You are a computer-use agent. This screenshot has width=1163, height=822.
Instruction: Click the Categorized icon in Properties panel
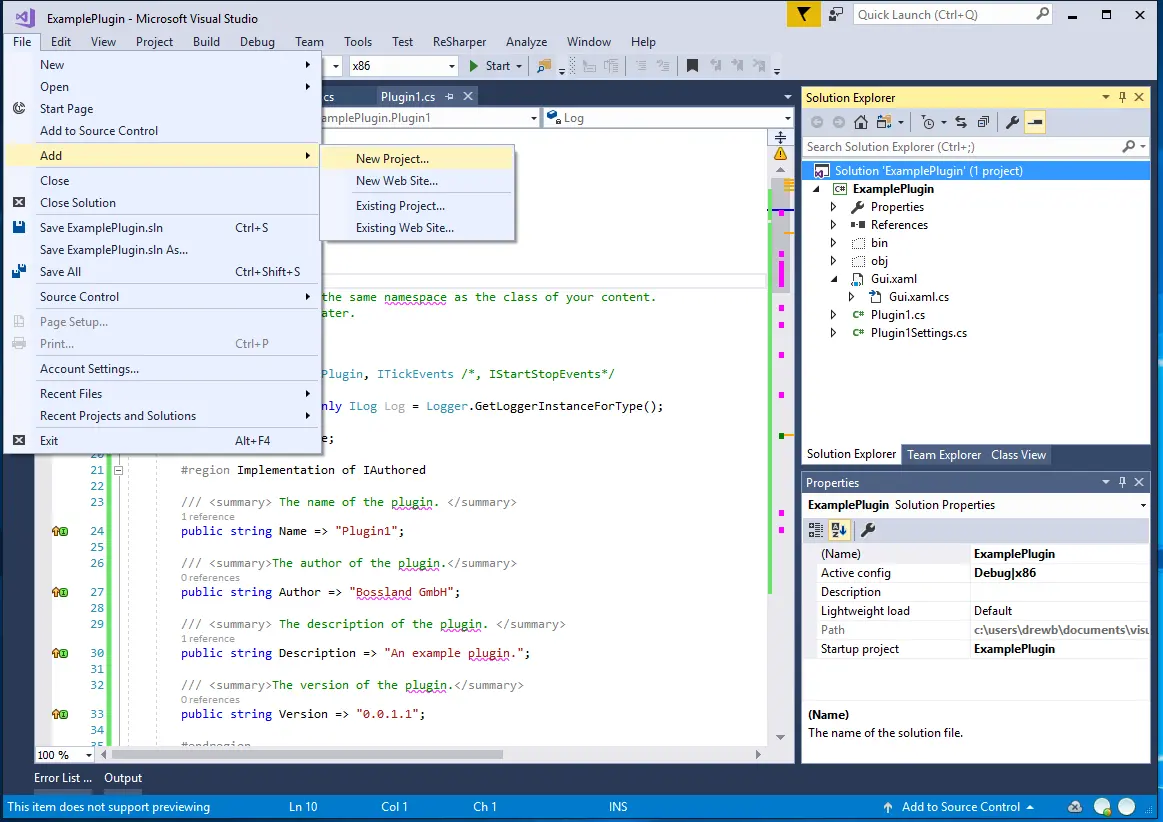[x=816, y=530]
